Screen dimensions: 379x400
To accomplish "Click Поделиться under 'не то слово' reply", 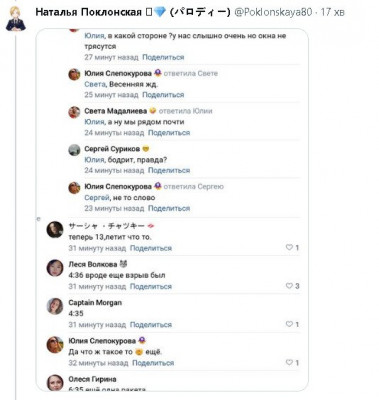I will (x=169, y=208).
